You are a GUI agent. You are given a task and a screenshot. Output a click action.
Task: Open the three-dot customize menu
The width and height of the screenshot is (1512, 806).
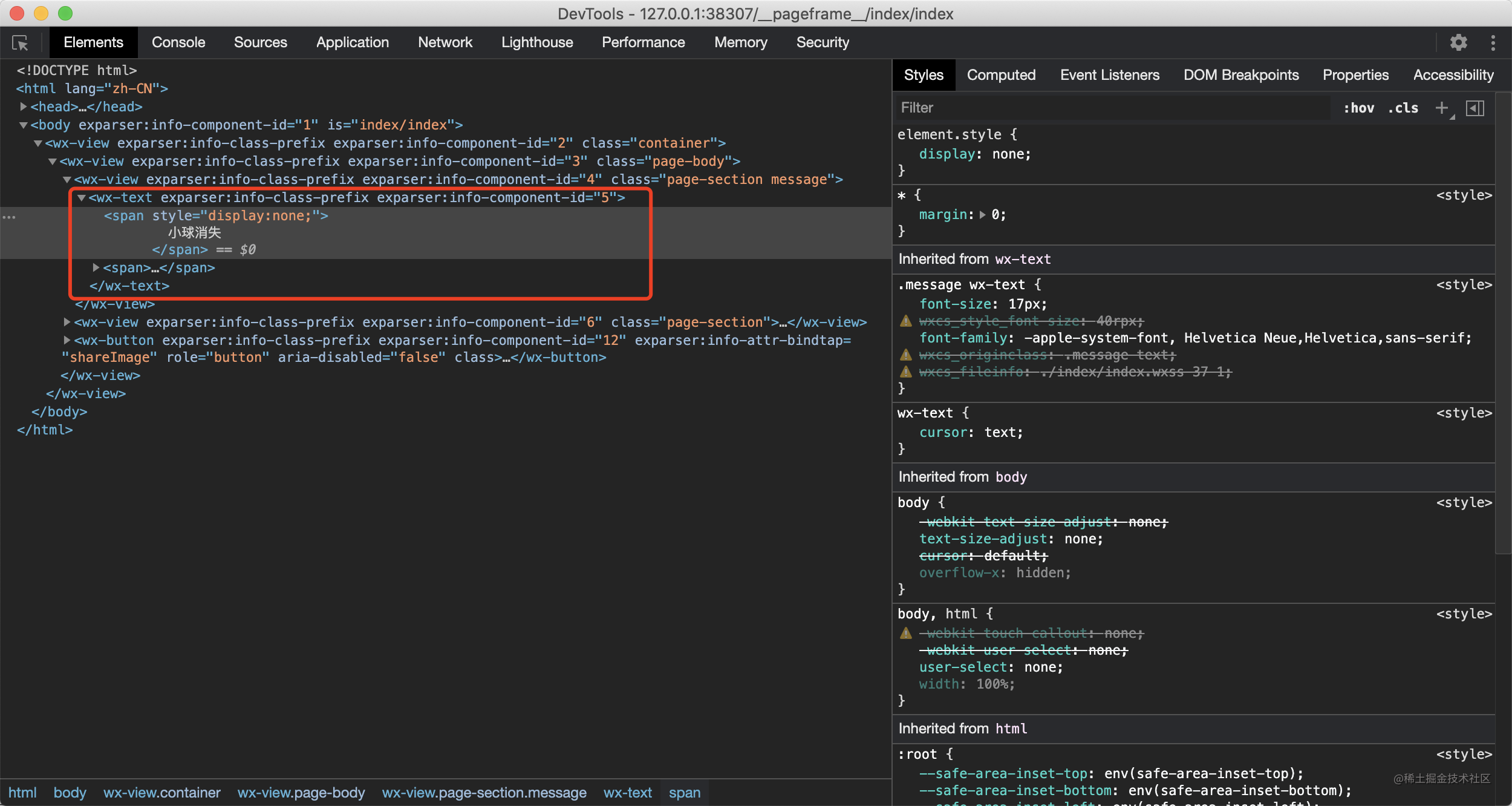pyautogui.click(x=1493, y=42)
